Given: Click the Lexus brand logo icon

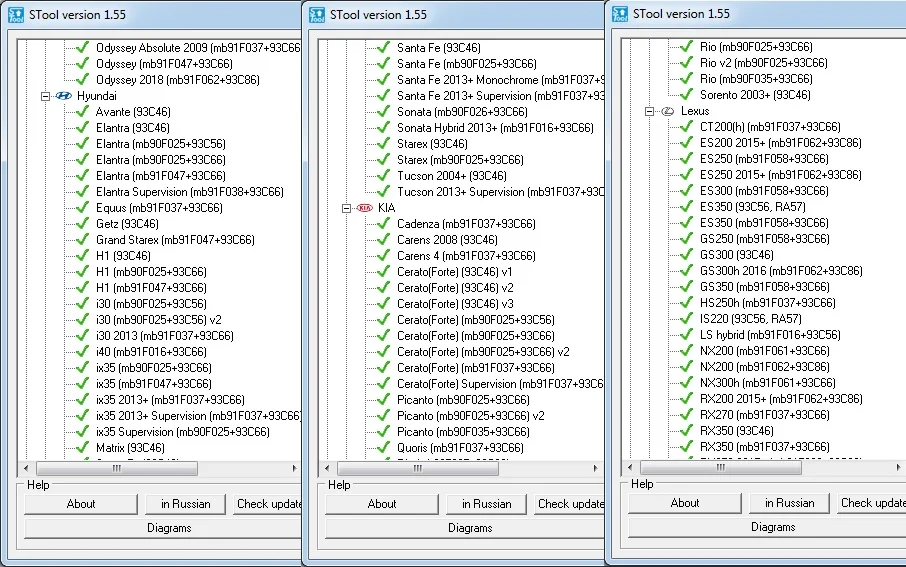Looking at the screenshot, I should point(667,111).
